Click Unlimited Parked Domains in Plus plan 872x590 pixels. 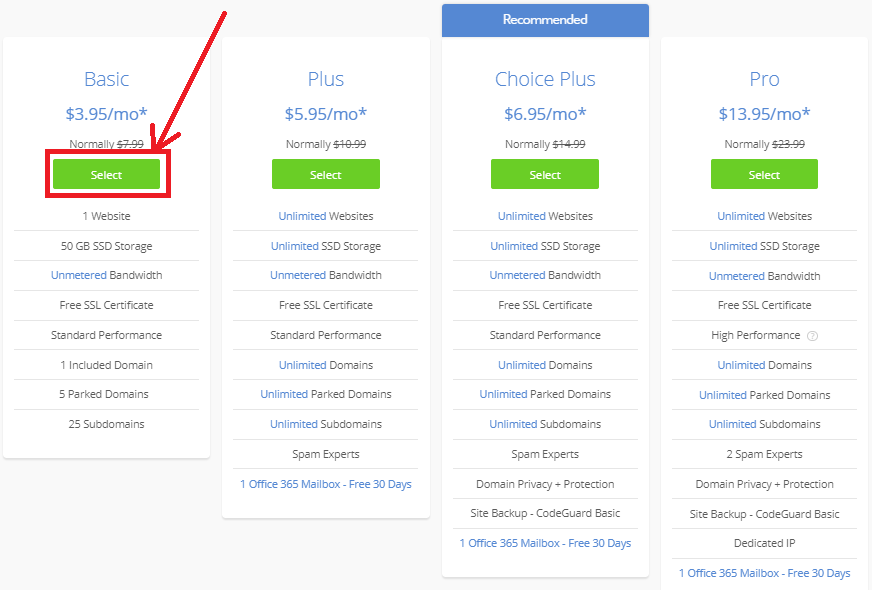click(284, 394)
